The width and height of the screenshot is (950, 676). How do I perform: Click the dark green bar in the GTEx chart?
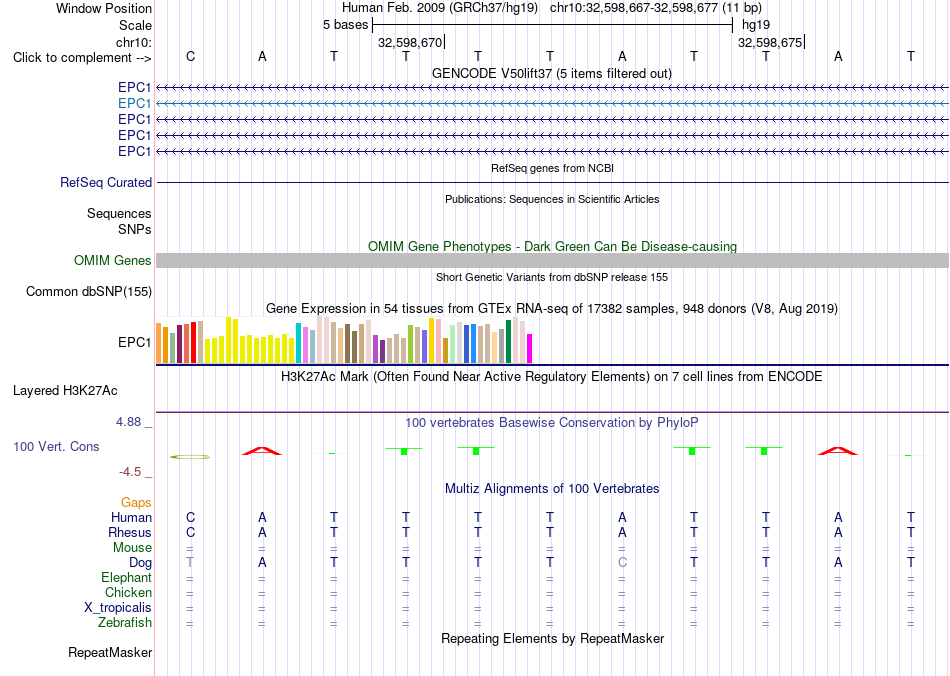point(508,342)
